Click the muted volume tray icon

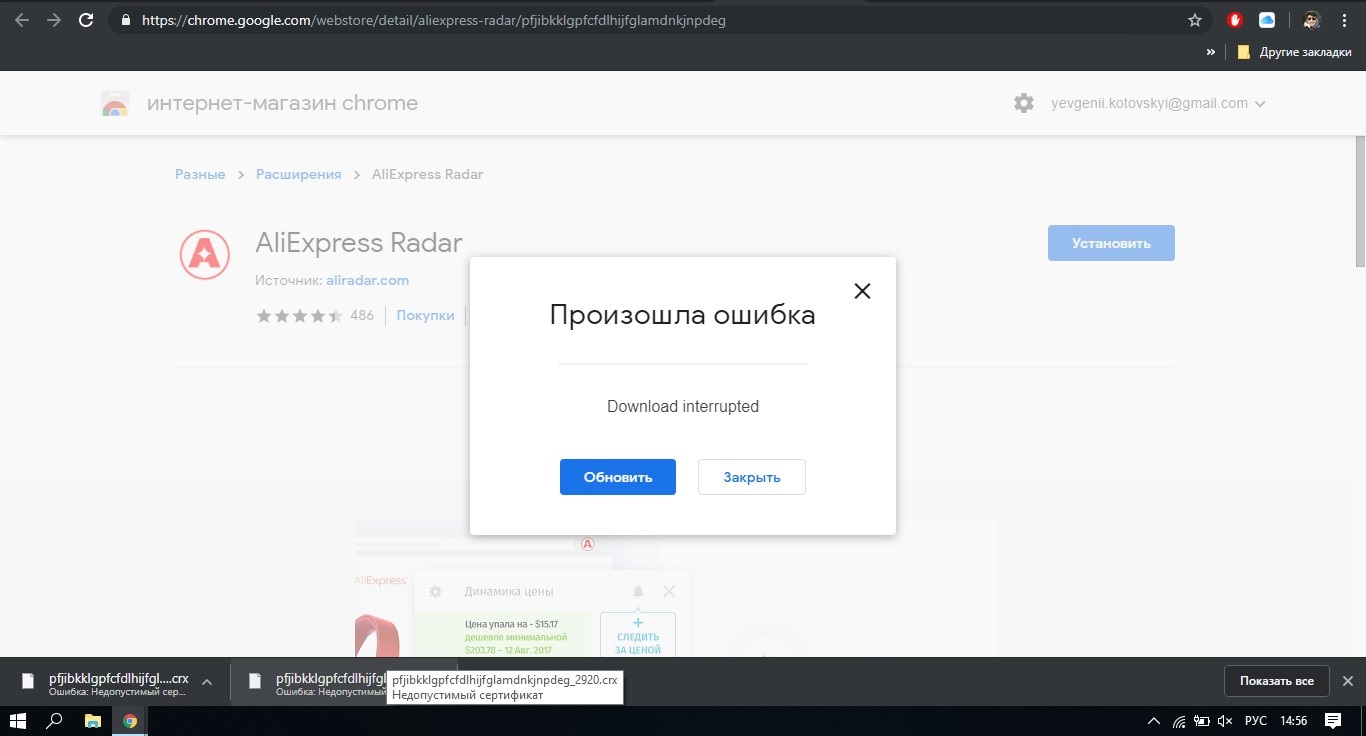(1224, 721)
